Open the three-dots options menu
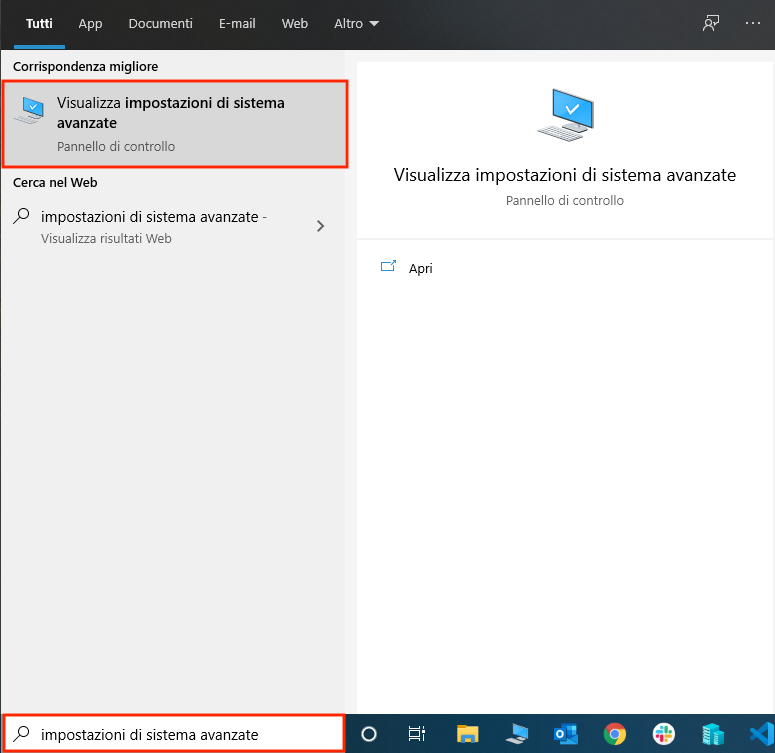The width and height of the screenshot is (775, 753). pos(752,23)
